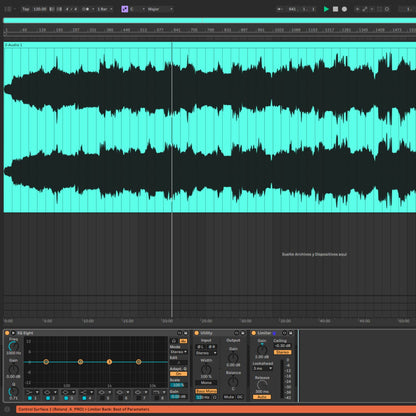Open the Limiter Lookahead dropdown

263,368
